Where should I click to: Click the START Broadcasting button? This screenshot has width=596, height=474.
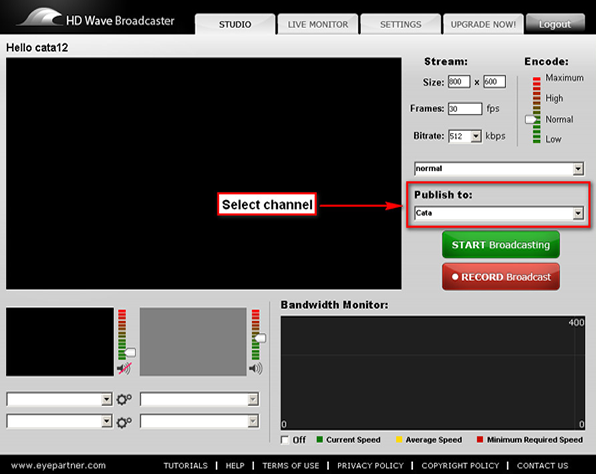[x=501, y=244]
